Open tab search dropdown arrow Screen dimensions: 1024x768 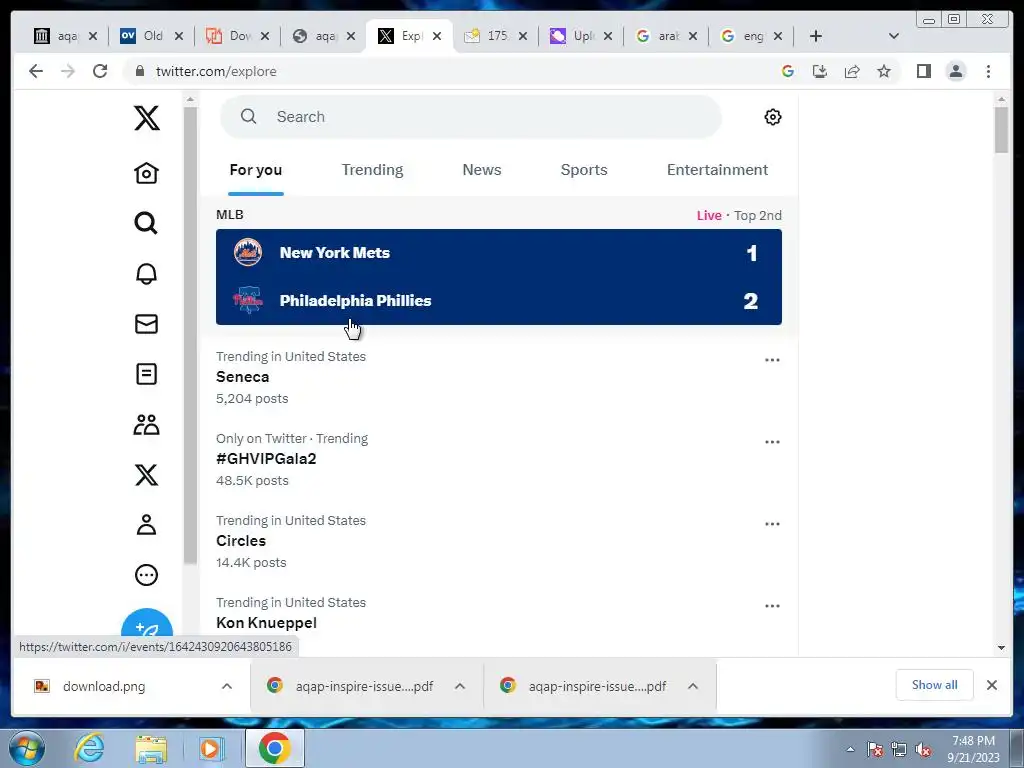(894, 36)
